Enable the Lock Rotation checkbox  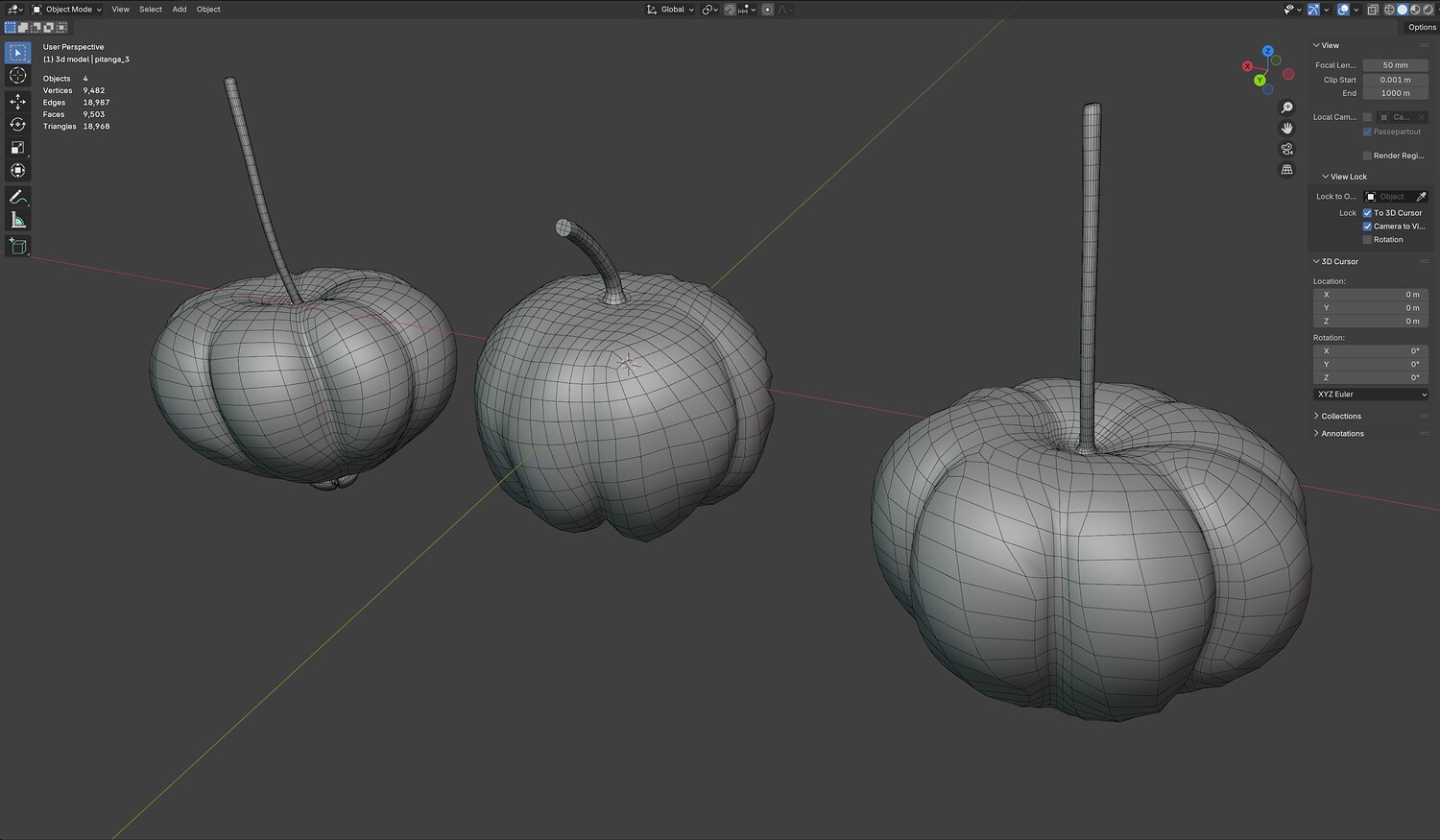pos(1367,240)
